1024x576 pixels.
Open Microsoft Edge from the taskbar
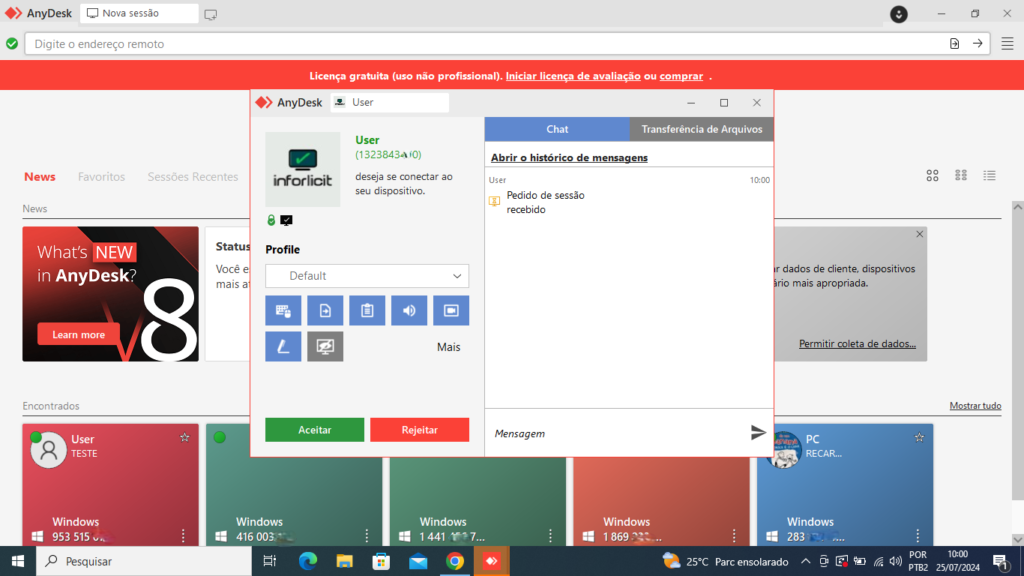(x=308, y=561)
